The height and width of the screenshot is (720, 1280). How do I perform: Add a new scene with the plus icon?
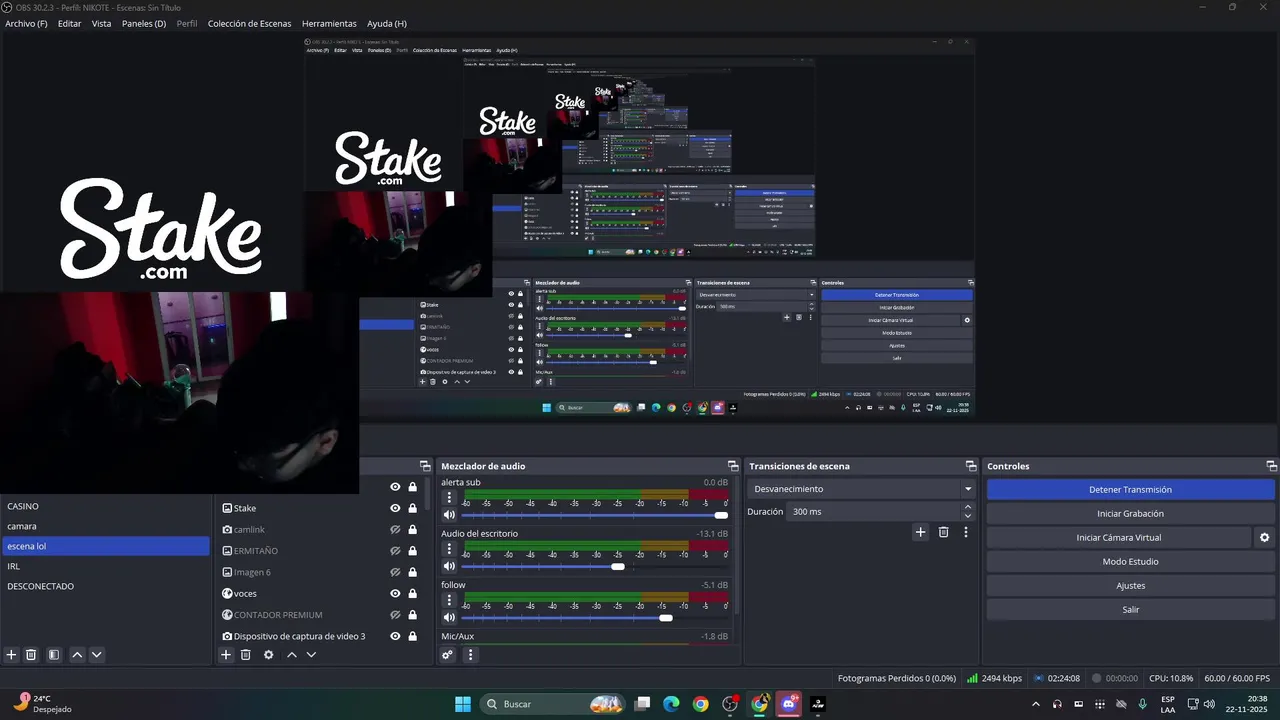(x=12, y=655)
